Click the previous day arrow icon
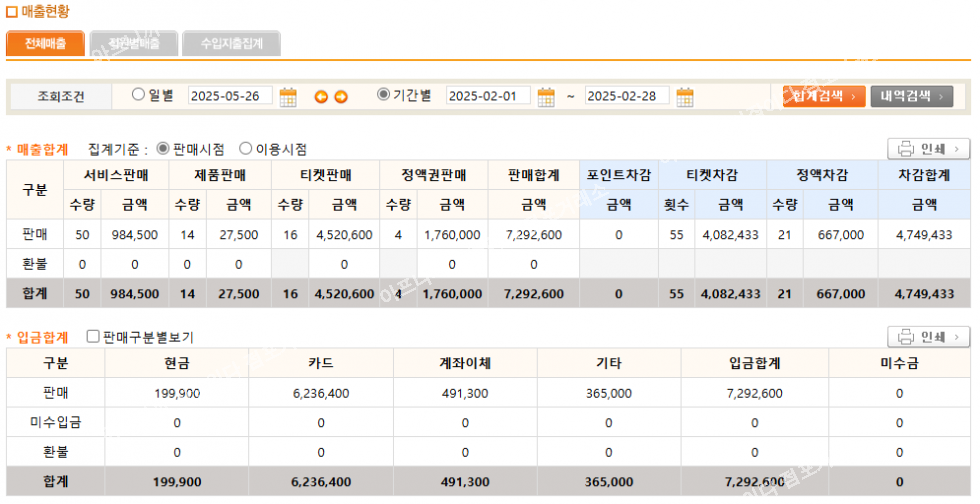Image resolution: width=980 pixels, height=504 pixels. coord(321,97)
